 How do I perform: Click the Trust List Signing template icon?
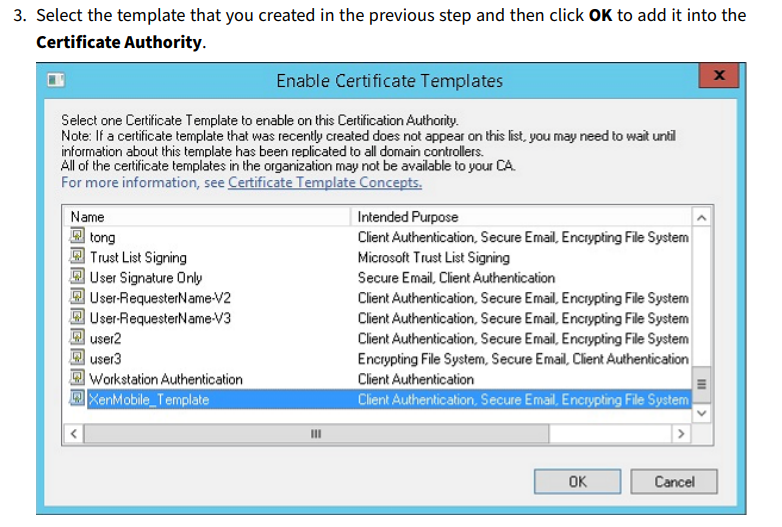77,256
